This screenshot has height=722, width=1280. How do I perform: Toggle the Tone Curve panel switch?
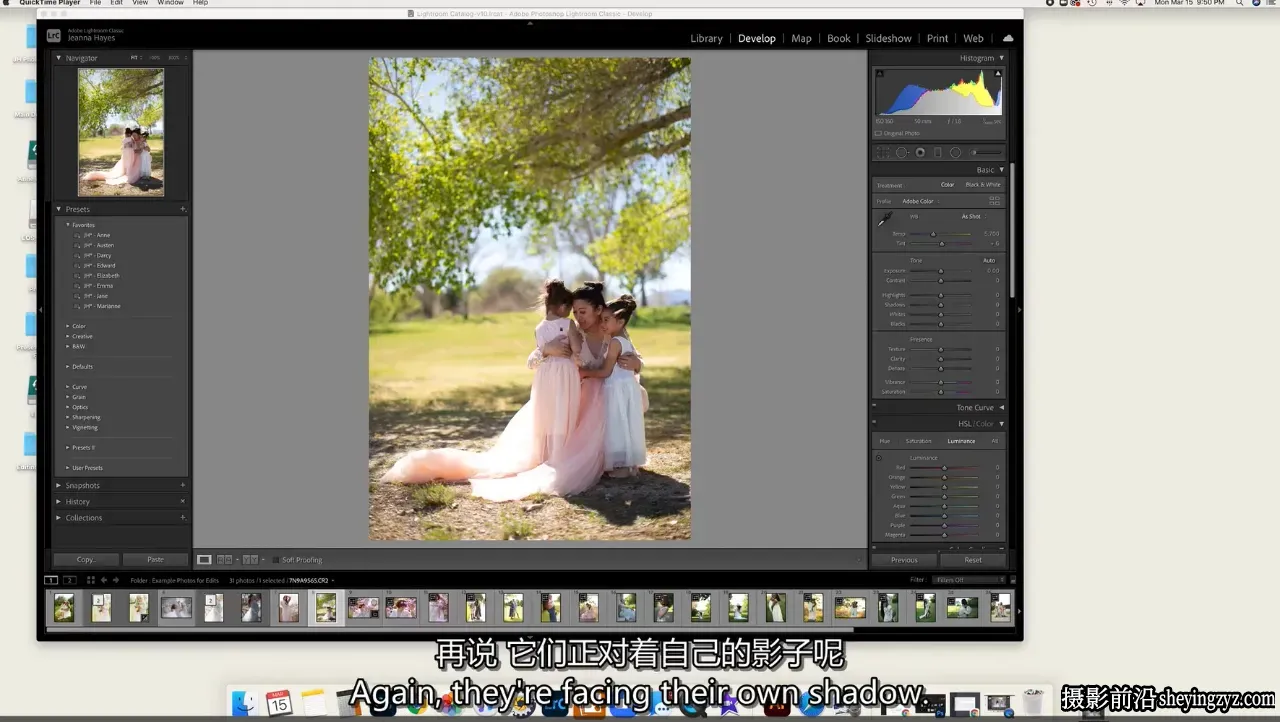pos(874,407)
